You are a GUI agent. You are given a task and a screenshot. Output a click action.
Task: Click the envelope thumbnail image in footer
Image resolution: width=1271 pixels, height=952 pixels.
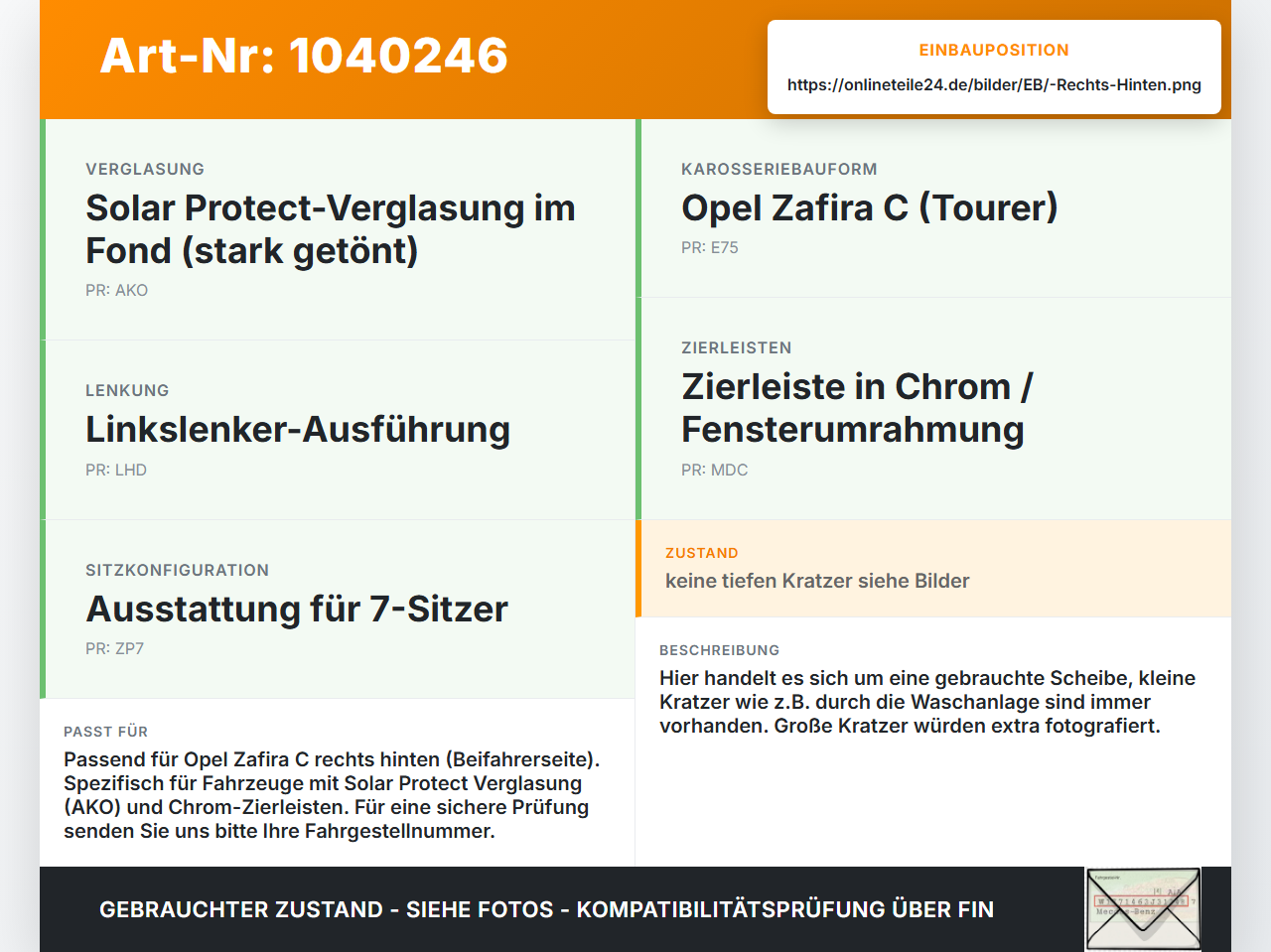1143,909
